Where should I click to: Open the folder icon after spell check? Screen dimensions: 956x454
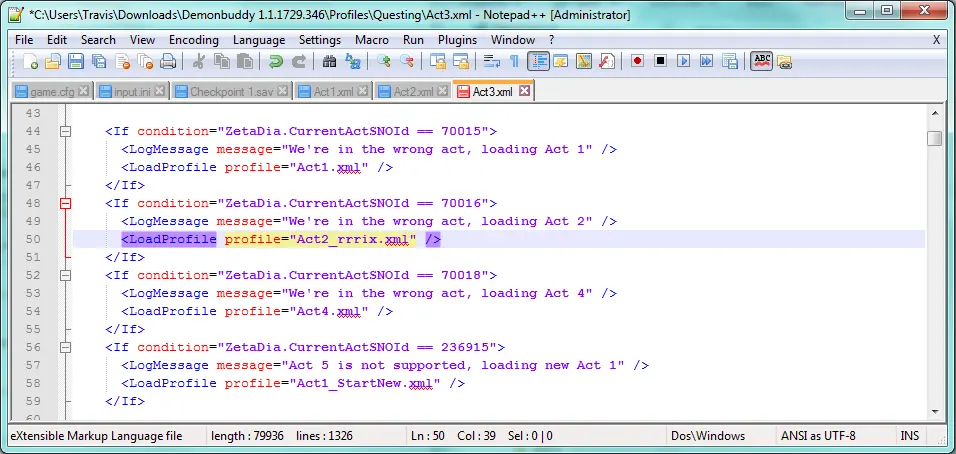(x=785, y=61)
